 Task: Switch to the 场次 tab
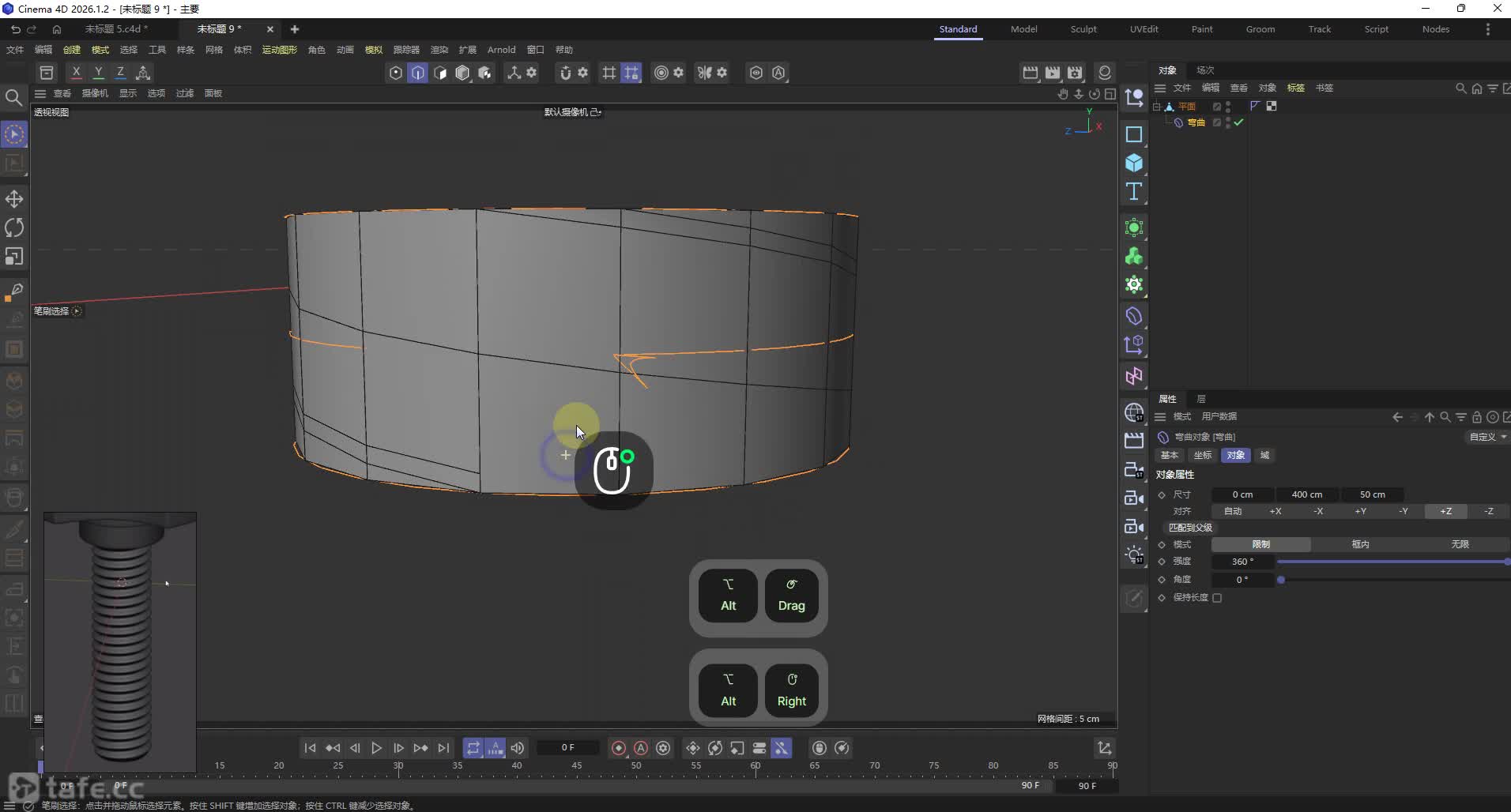(x=1205, y=70)
